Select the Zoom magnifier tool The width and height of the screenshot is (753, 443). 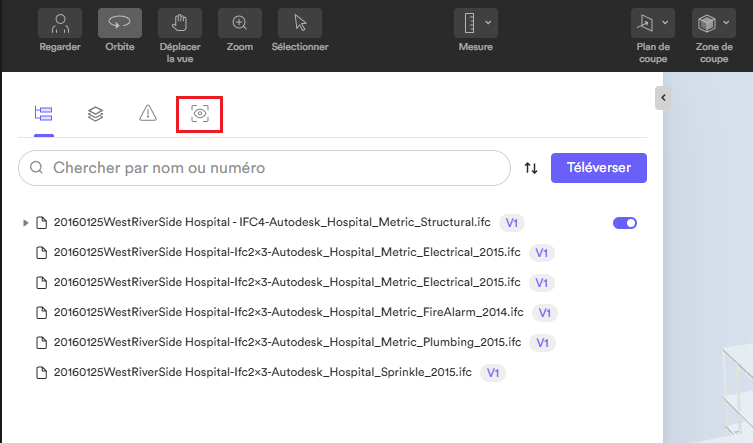240,23
